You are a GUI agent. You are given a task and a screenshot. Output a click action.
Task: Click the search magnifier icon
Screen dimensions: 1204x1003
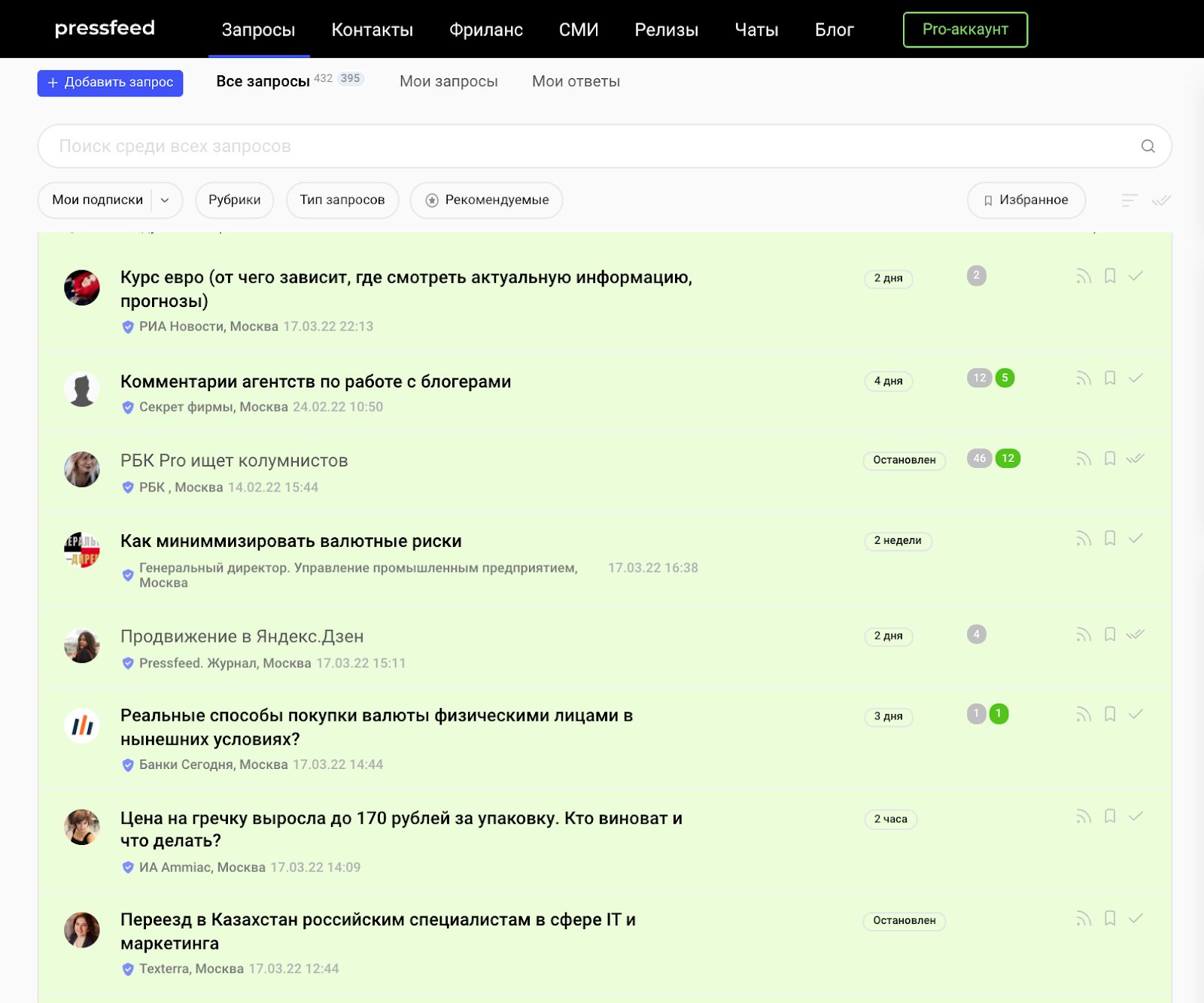(x=1148, y=146)
